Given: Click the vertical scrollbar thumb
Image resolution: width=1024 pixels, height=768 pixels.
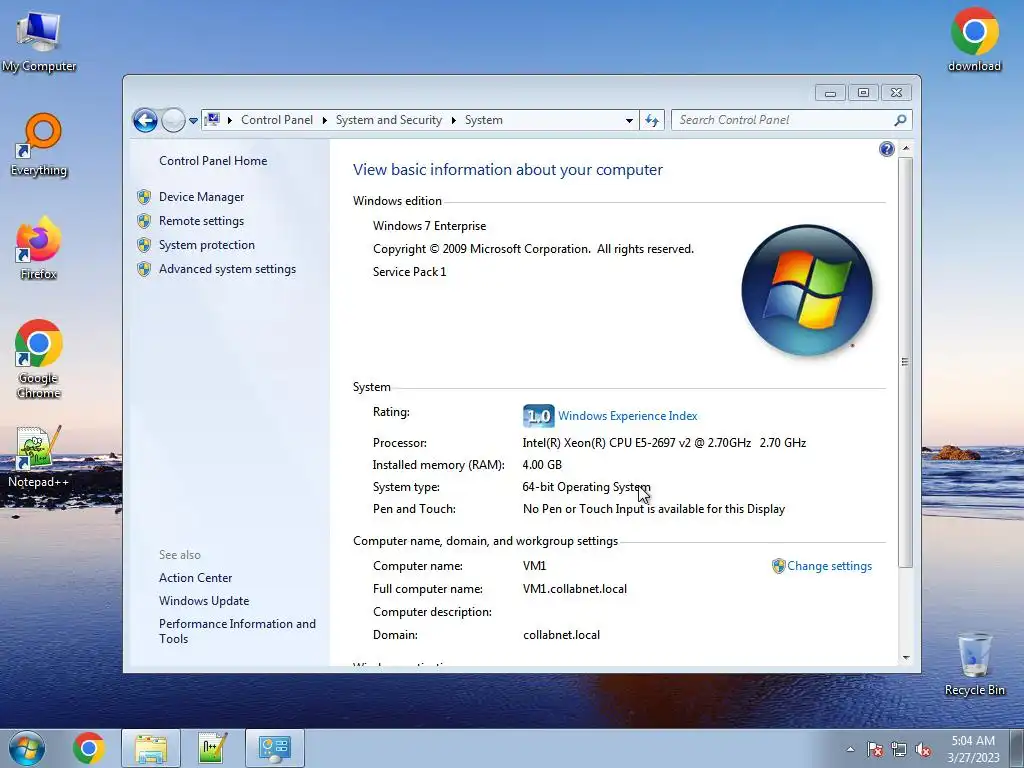Looking at the screenshot, I should click(x=905, y=362).
